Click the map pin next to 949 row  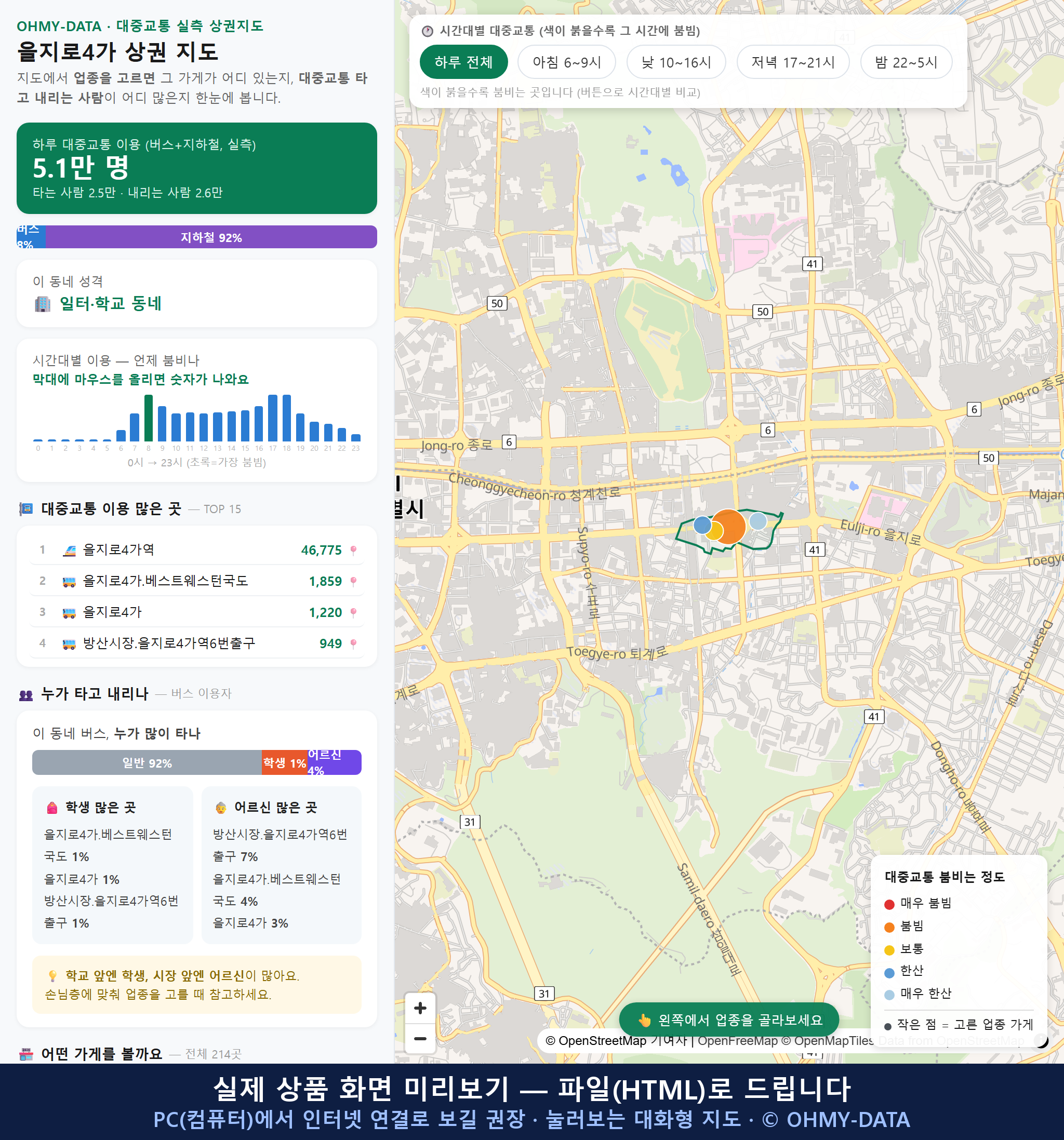click(x=353, y=643)
